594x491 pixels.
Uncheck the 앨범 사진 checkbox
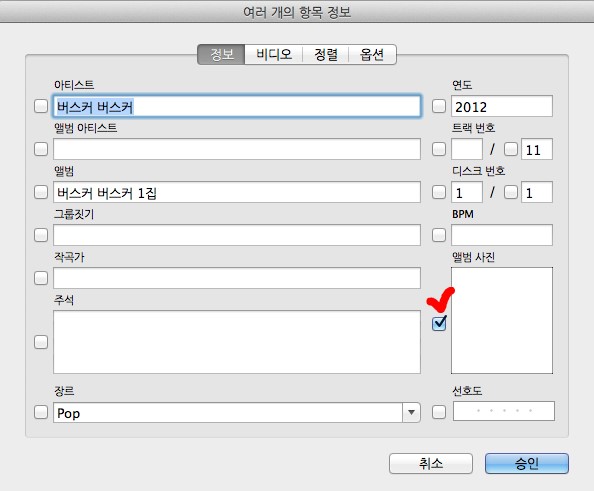[x=439, y=323]
